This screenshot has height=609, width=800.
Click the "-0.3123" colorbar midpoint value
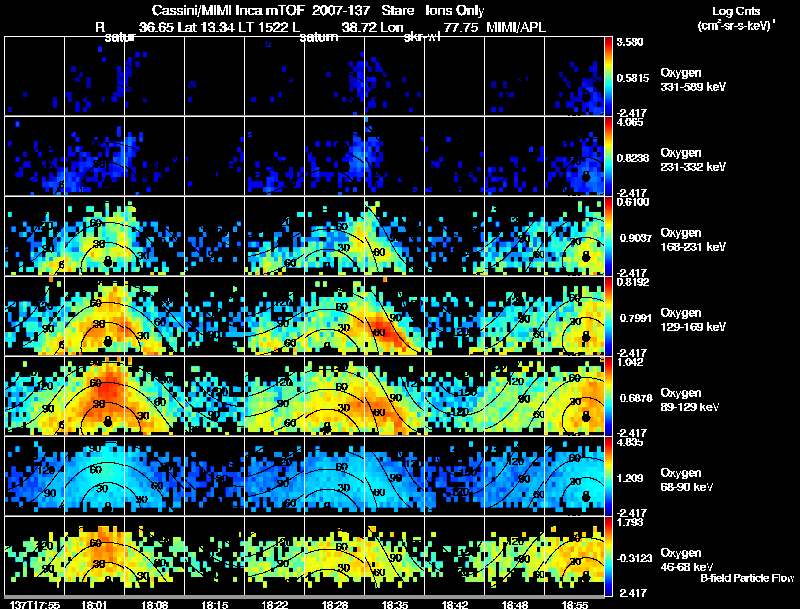point(634,559)
